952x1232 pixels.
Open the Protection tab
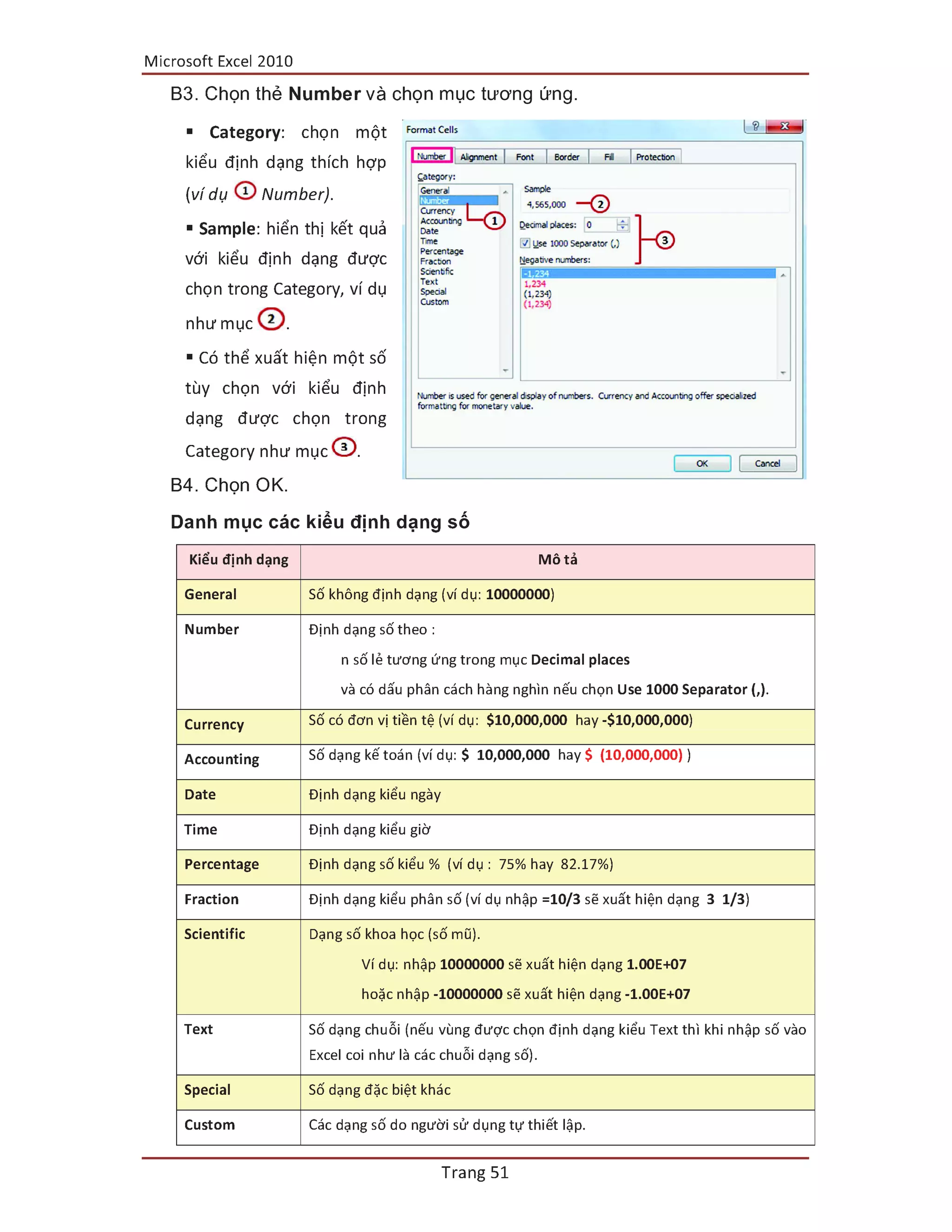click(x=655, y=157)
